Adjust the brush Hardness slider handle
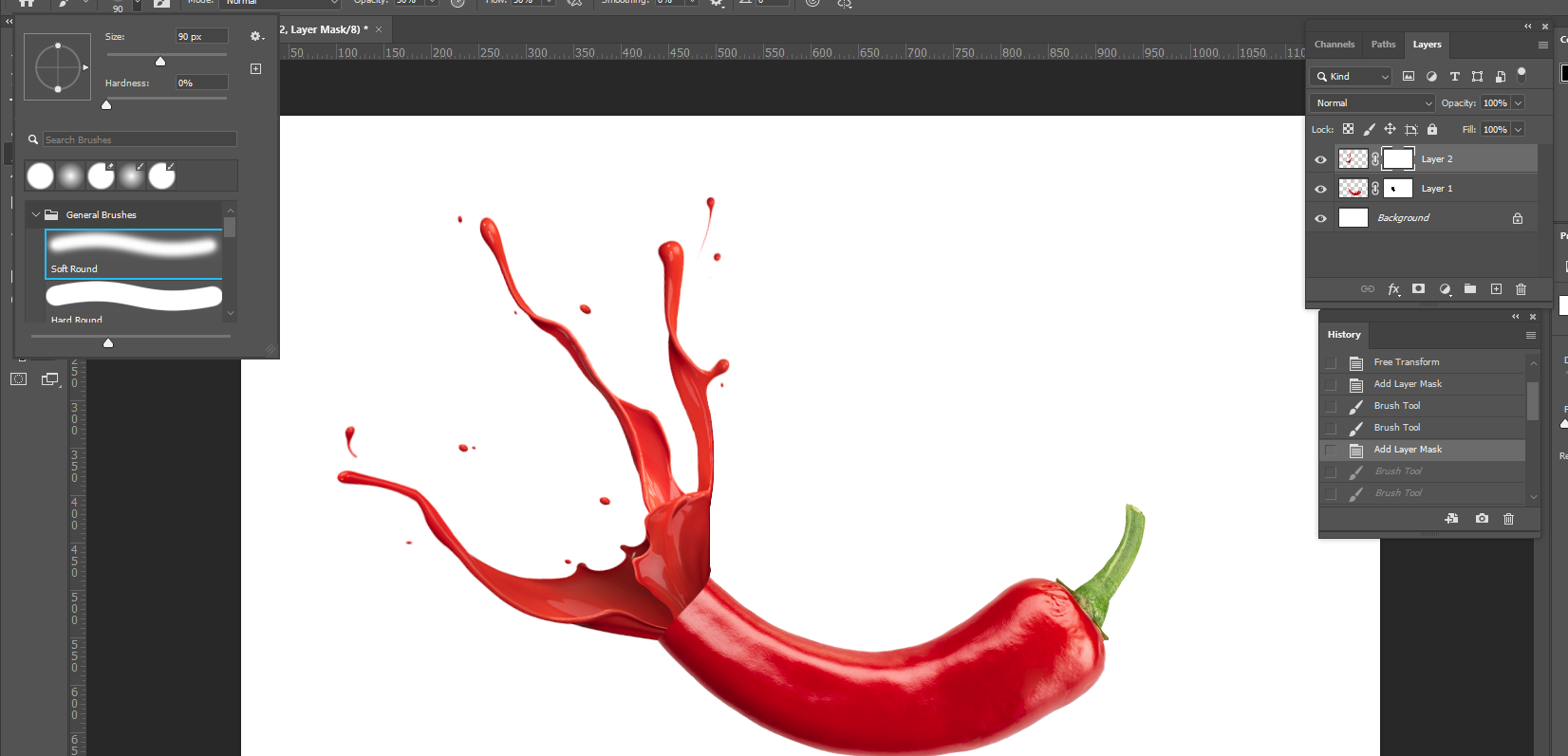The height and width of the screenshot is (756, 1568). (106, 105)
